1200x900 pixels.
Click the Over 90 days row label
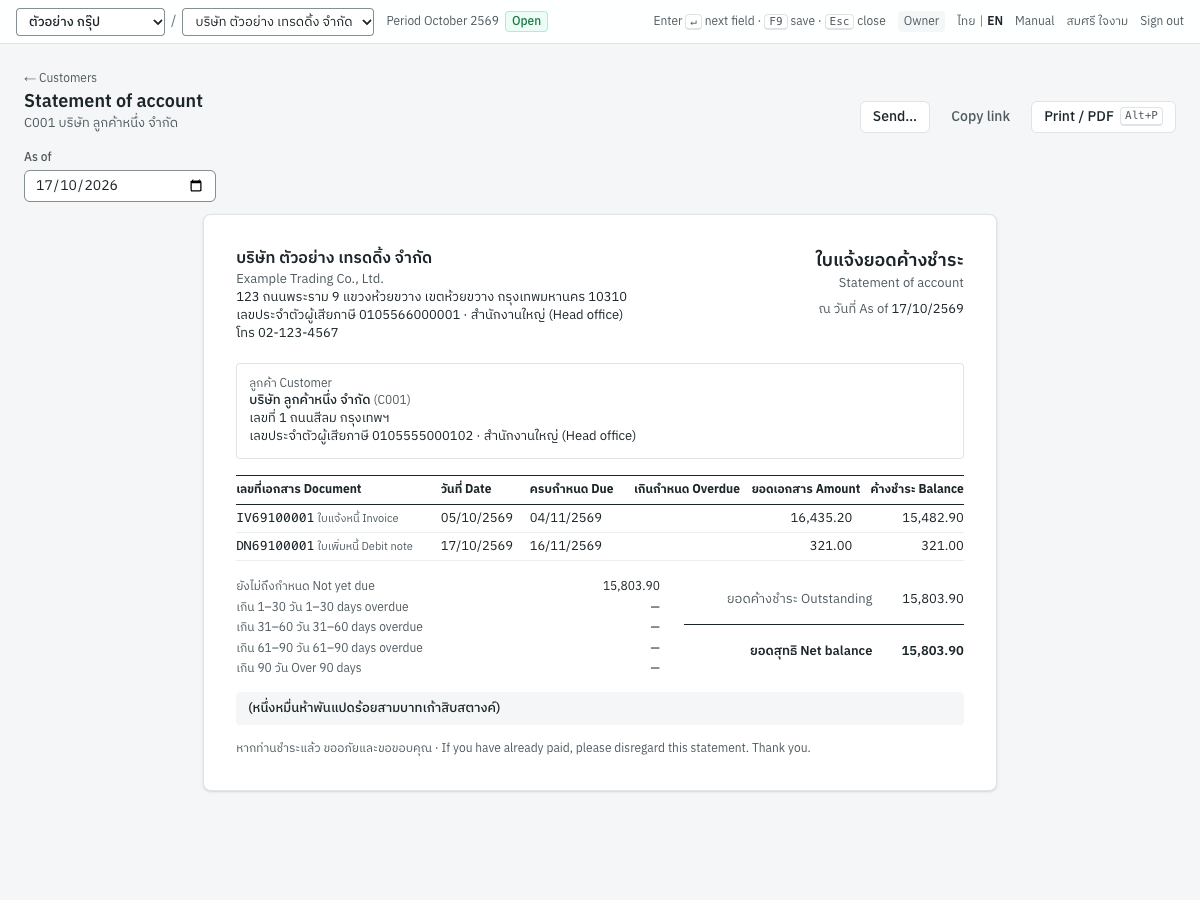coord(299,668)
